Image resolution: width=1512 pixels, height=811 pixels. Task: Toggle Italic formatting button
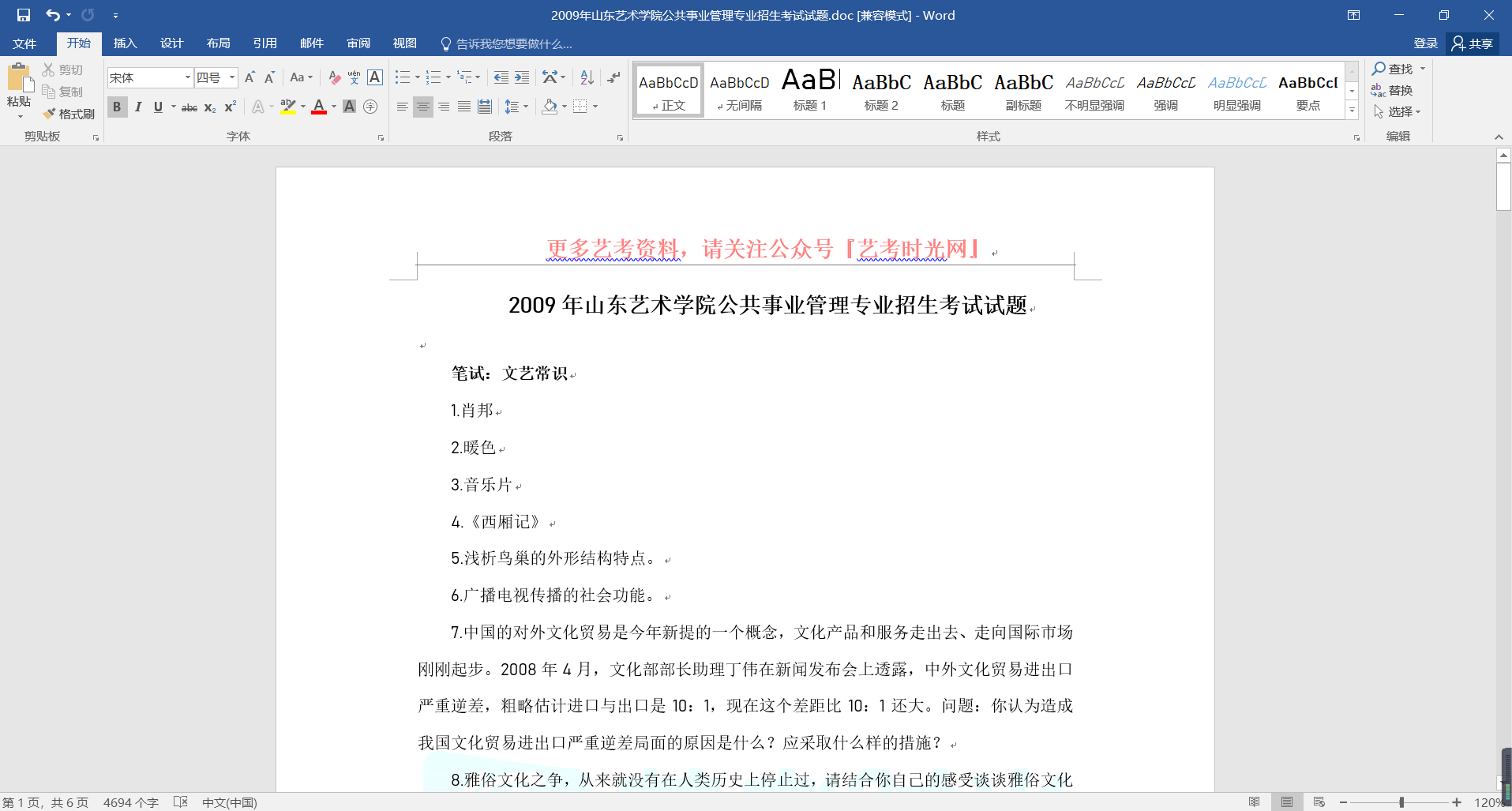click(x=138, y=107)
